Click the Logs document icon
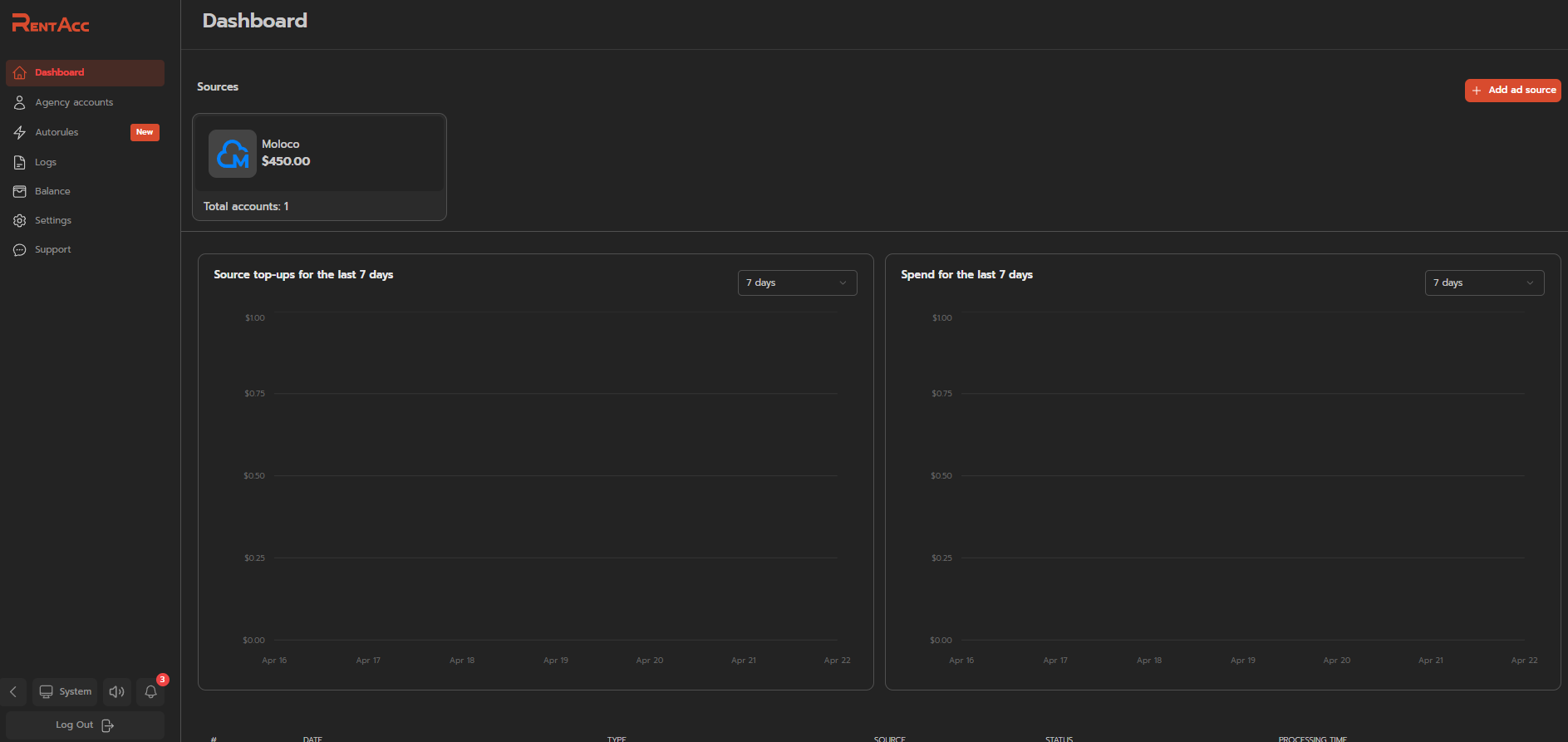This screenshot has height=742, width=1568. pyautogui.click(x=20, y=163)
